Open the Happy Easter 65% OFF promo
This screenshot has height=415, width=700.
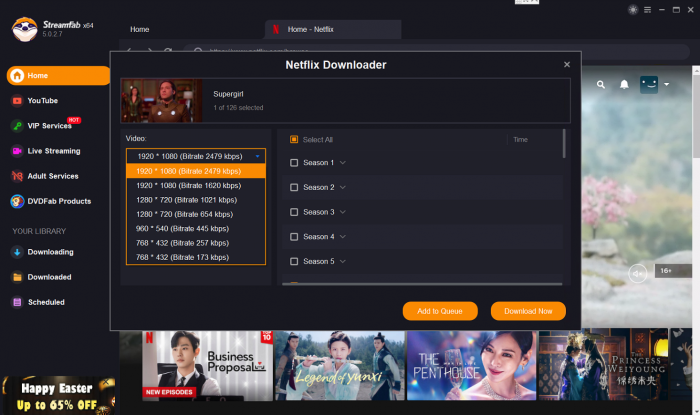58,396
